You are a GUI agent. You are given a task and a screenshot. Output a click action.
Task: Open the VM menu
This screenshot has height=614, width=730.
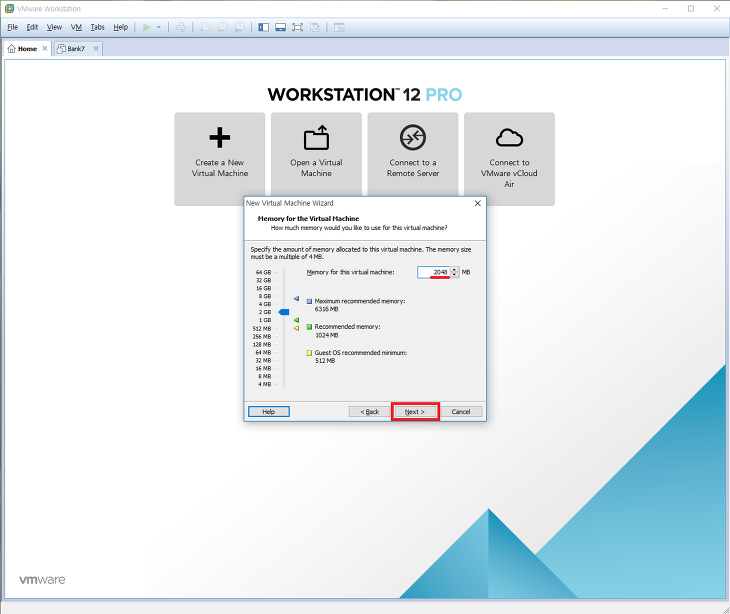coord(76,27)
